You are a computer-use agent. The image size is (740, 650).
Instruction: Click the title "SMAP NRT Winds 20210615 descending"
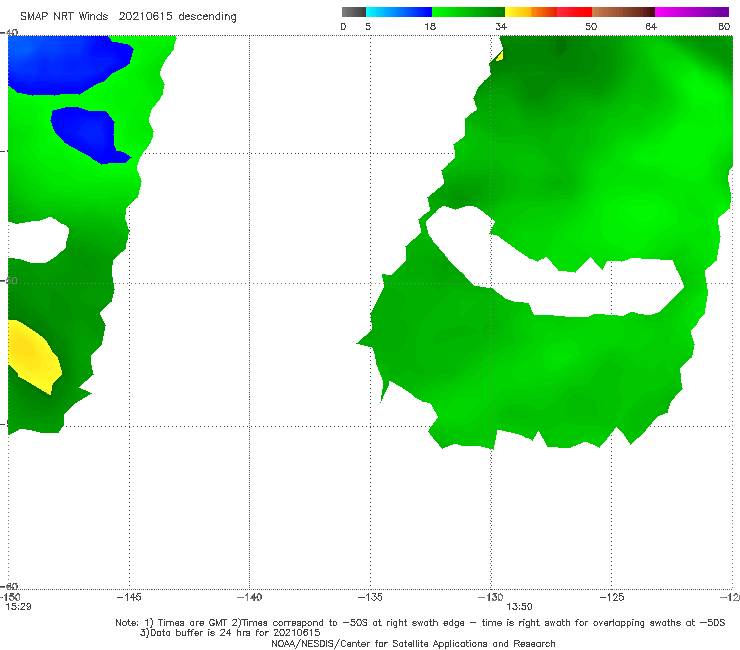coord(128,17)
